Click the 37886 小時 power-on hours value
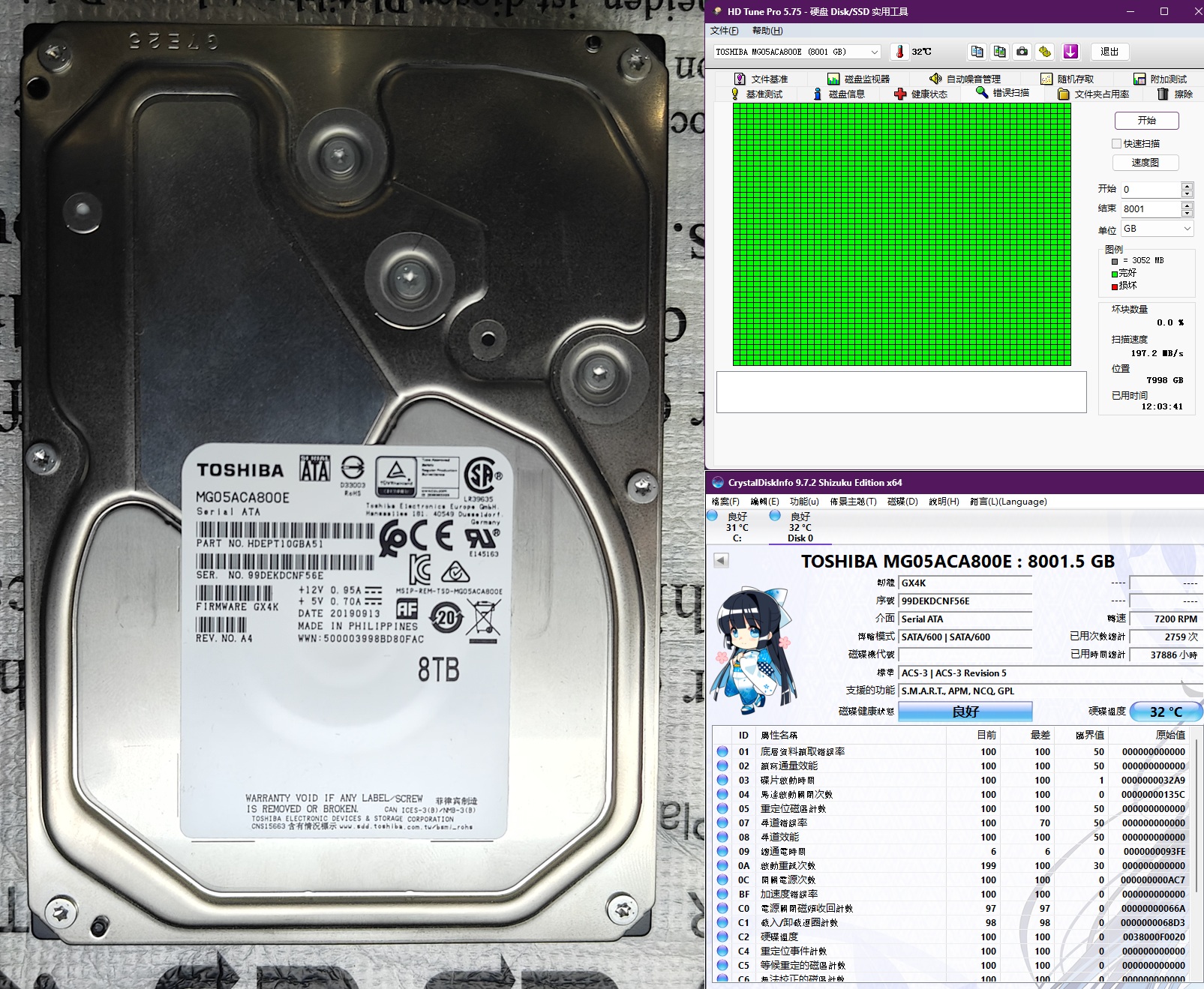1204x989 pixels. tap(1166, 655)
